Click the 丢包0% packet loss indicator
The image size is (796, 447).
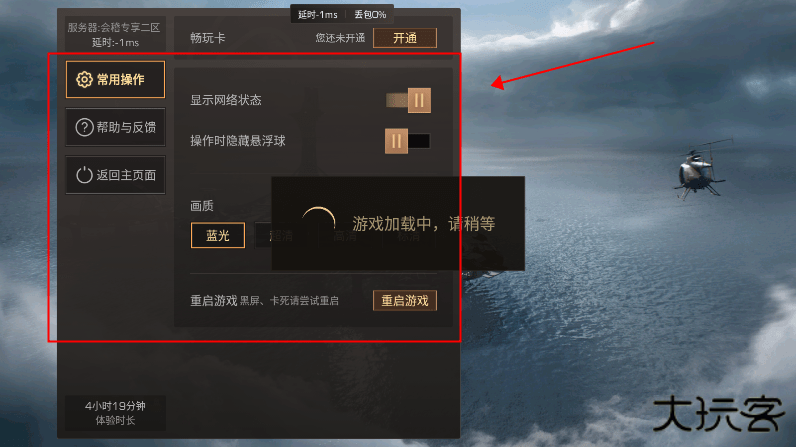(x=370, y=15)
